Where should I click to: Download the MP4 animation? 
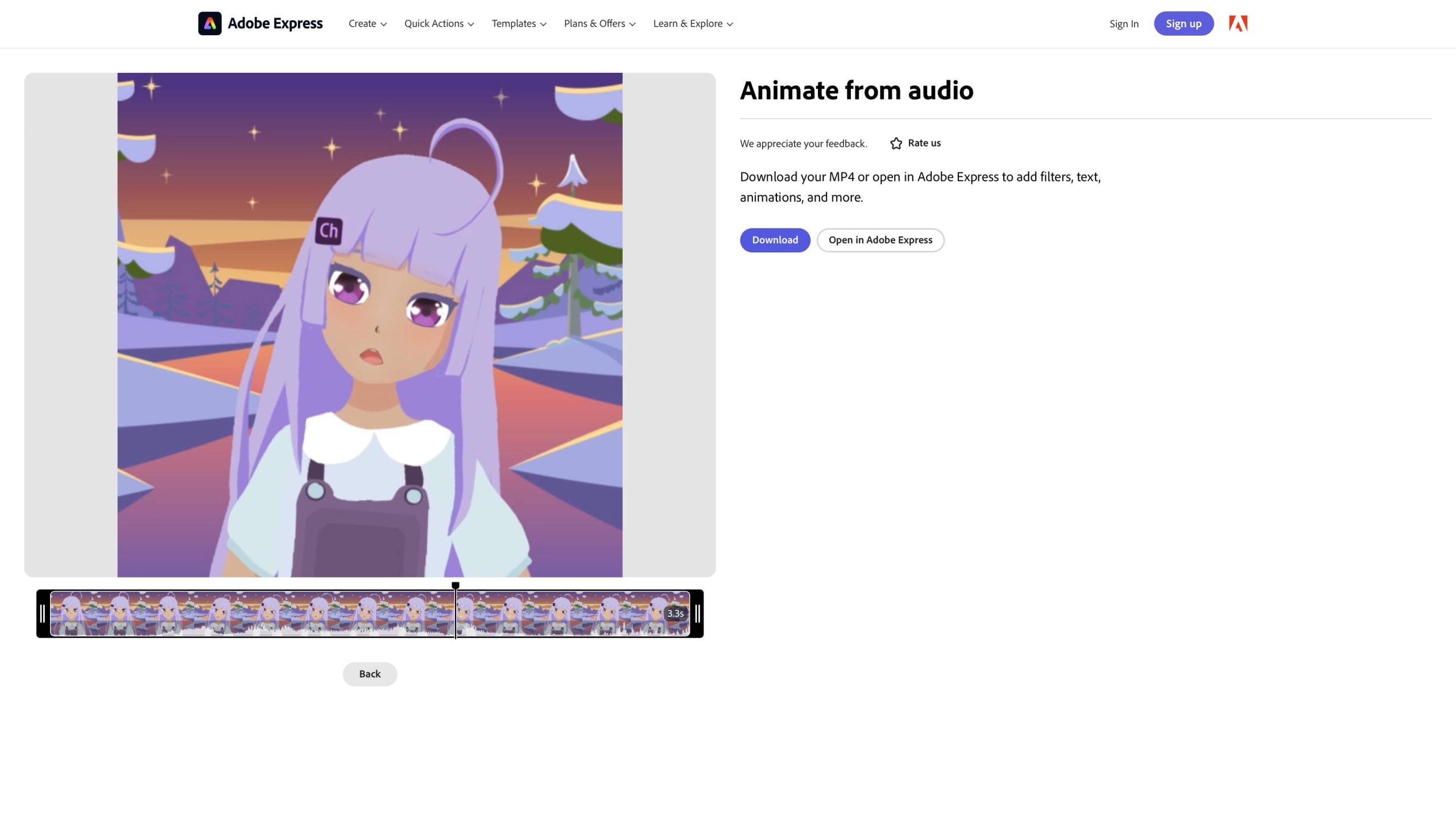pos(775,240)
